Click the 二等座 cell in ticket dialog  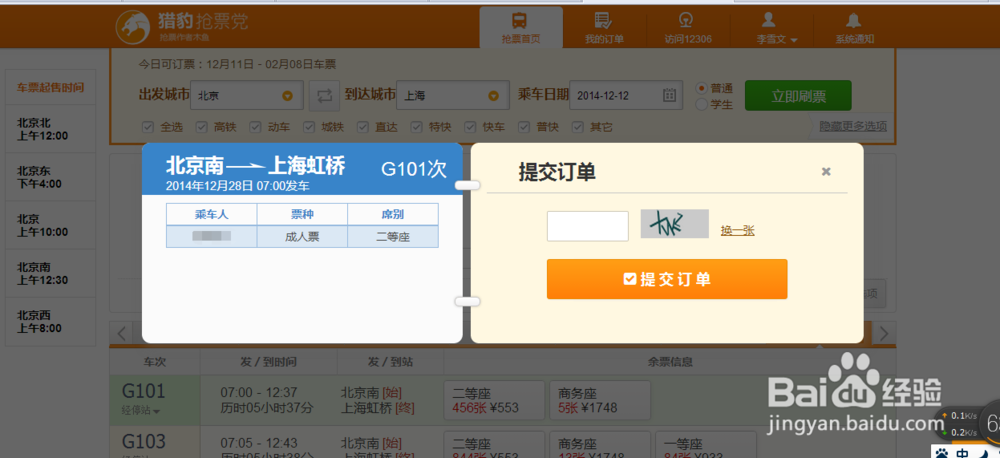(393, 237)
